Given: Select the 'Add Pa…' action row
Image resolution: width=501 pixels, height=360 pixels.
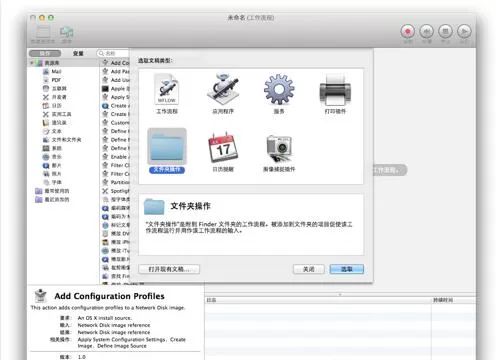Looking at the screenshot, I should pos(115,71).
